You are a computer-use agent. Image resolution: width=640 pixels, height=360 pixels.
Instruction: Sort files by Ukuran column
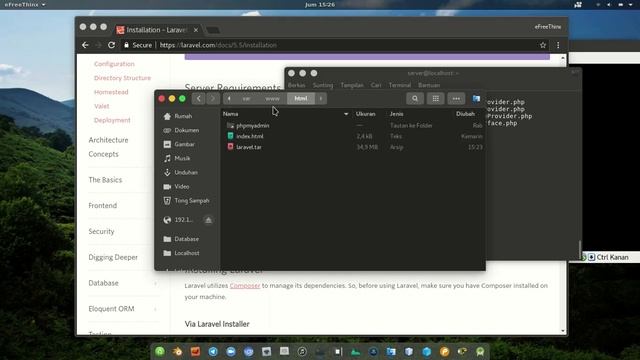click(365, 114)
